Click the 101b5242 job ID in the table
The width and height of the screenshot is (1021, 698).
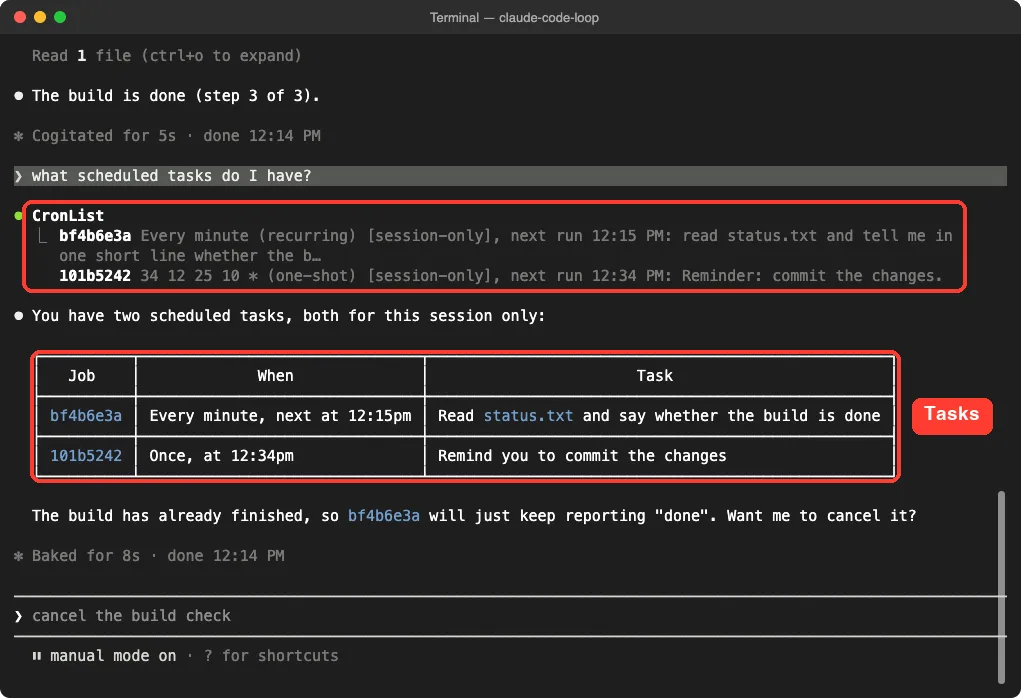coord(86,456)
